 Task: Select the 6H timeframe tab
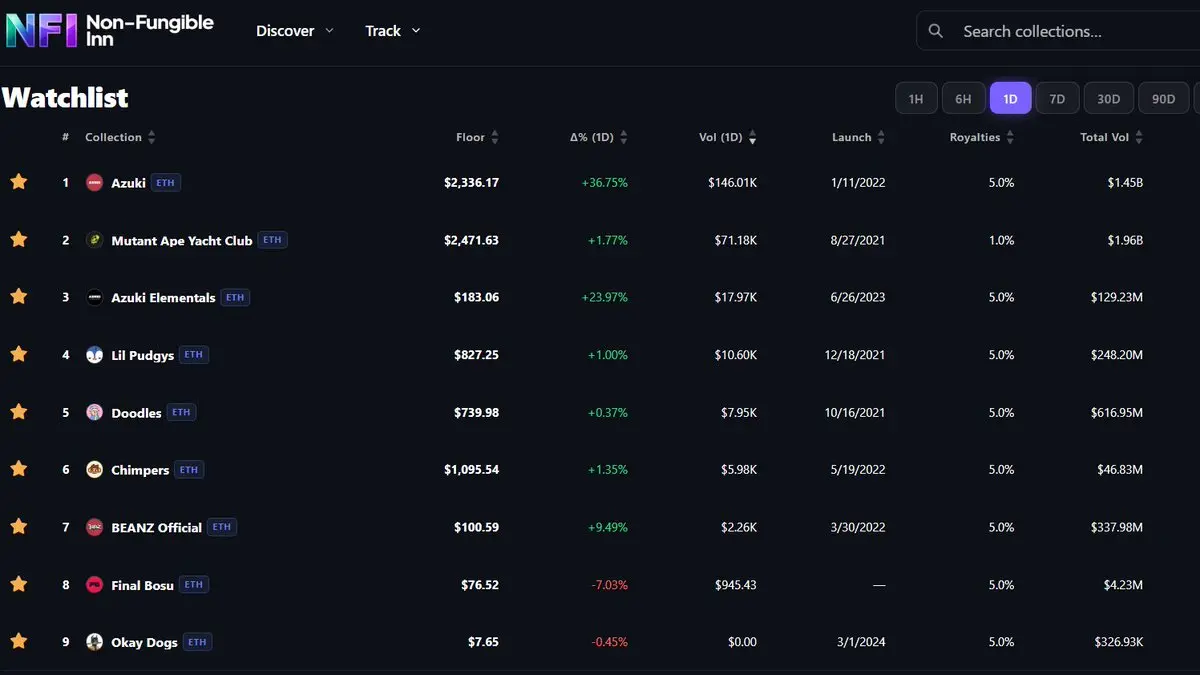pyautogui.click(x=963, y=98)
